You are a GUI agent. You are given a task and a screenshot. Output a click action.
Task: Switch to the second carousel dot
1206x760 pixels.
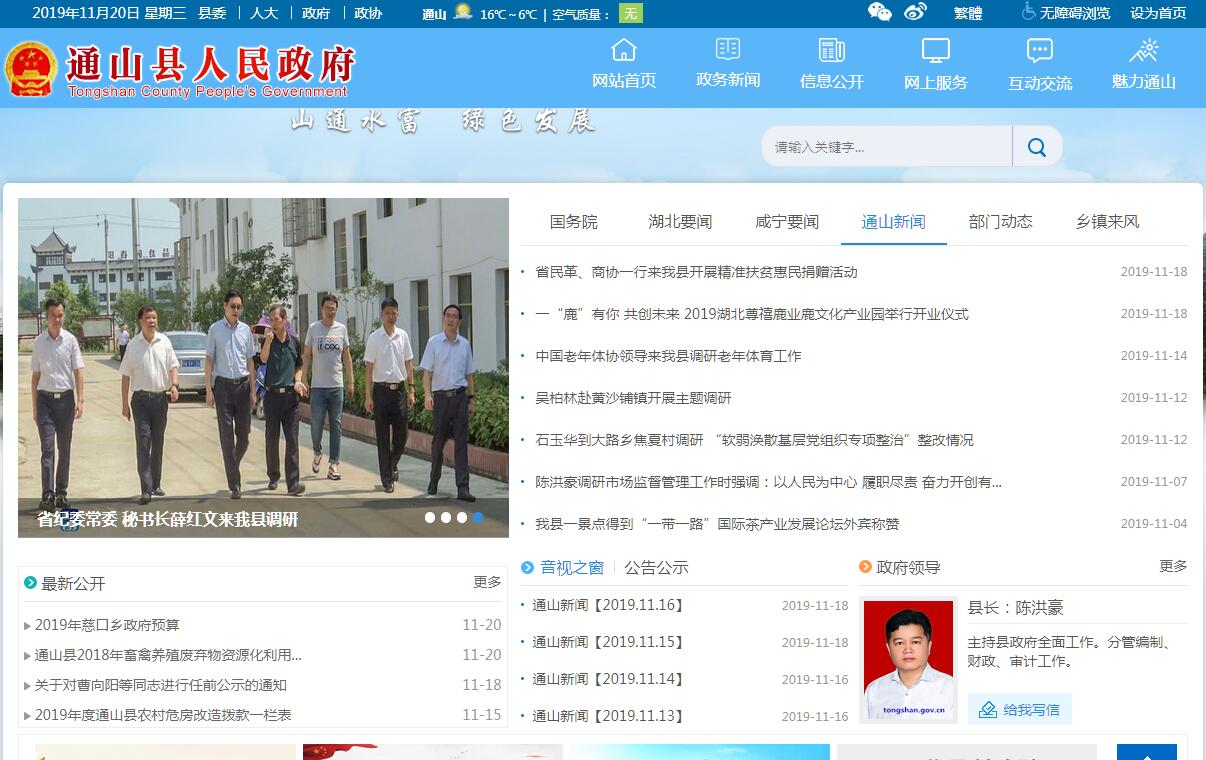(446, 517)
